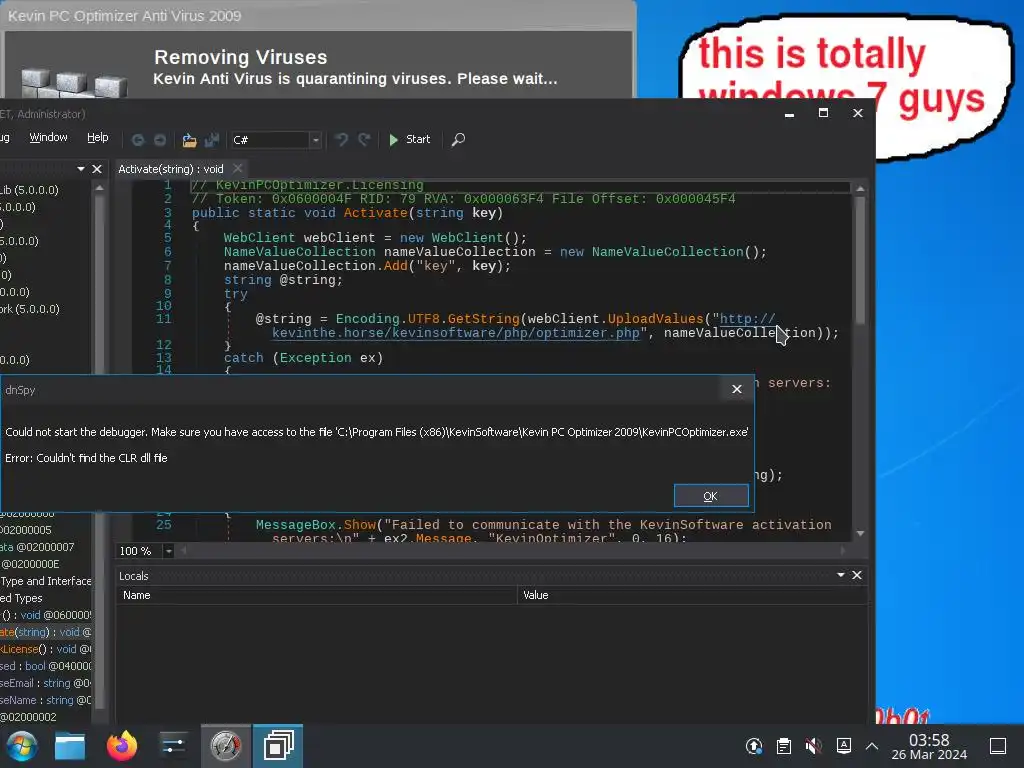Select the sed : bool tree item
Screen dimensions: 1024x768
(45, 666)
